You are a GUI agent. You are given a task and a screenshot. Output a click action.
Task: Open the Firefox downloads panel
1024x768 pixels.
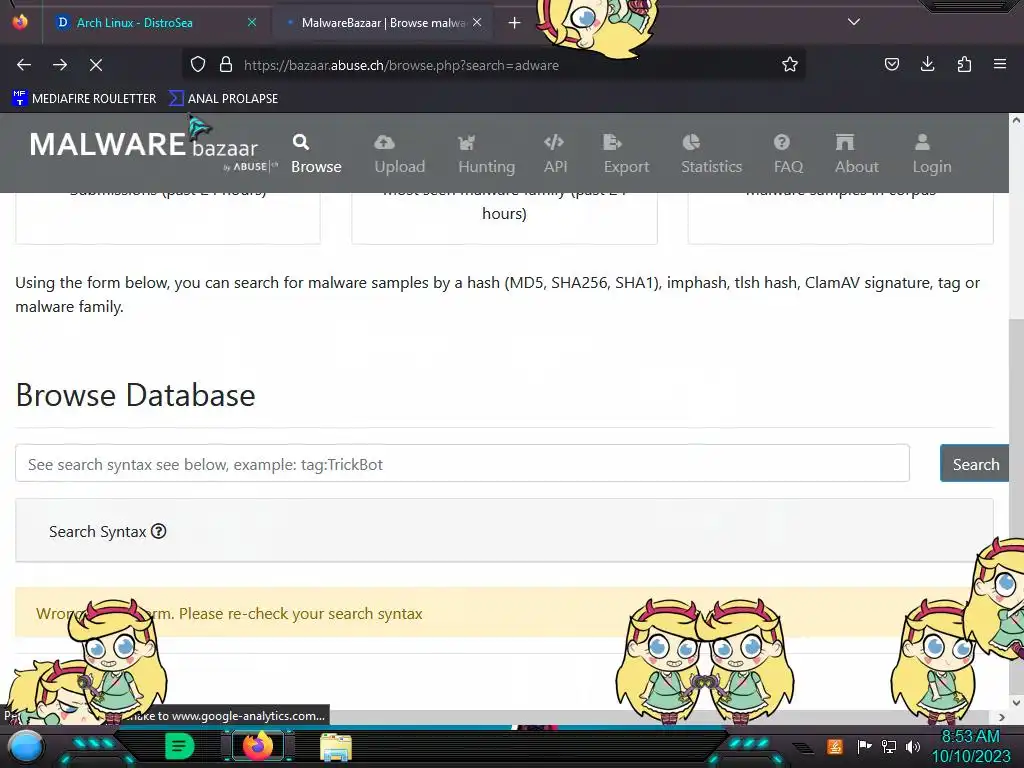point(927,64)
